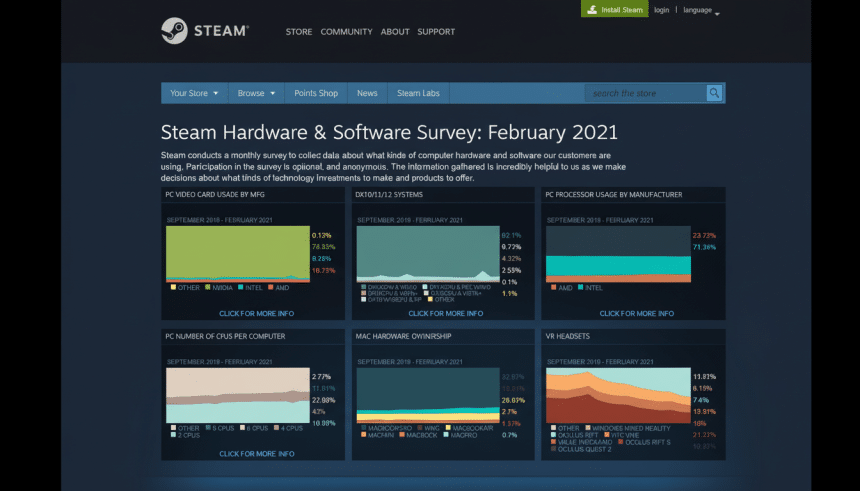Open the language dropdown
860x491 pixels.
(x=701, y=10)
